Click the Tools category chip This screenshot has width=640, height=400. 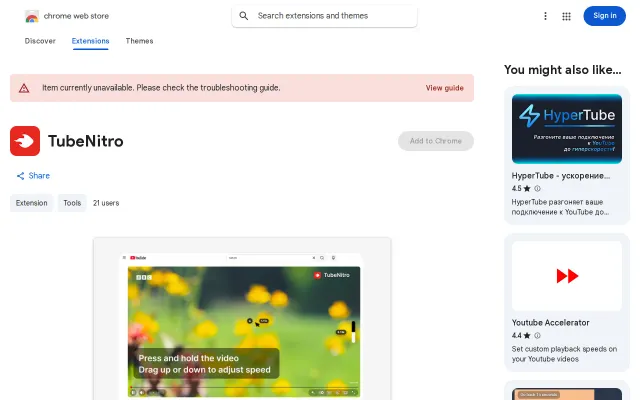pyautogui.click(x=72, y=203)
